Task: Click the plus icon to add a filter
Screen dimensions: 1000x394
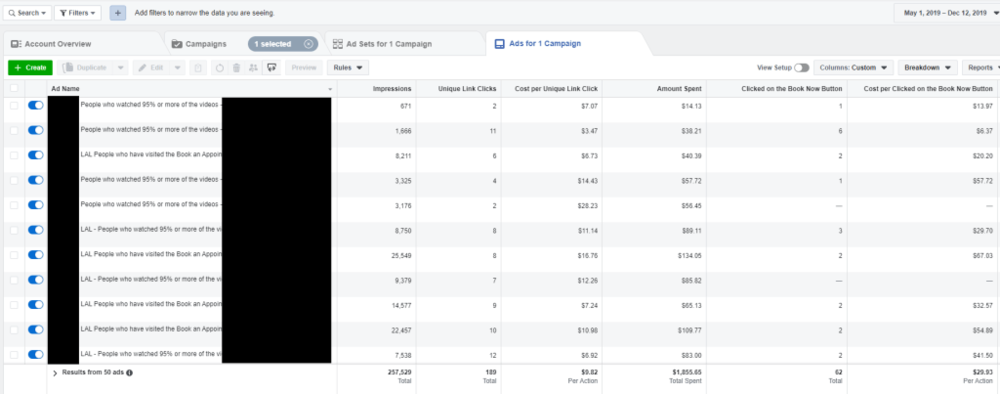Action: [117, 13]
